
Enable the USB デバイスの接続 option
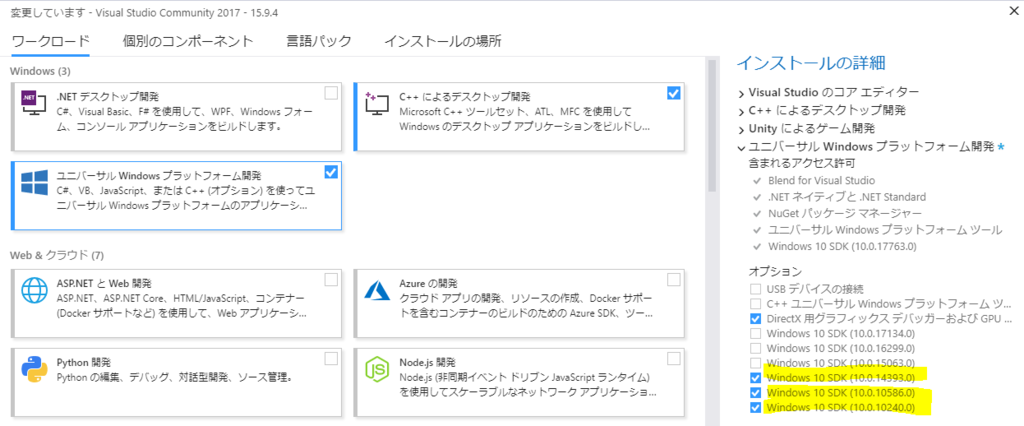click(x=756, y=288)
